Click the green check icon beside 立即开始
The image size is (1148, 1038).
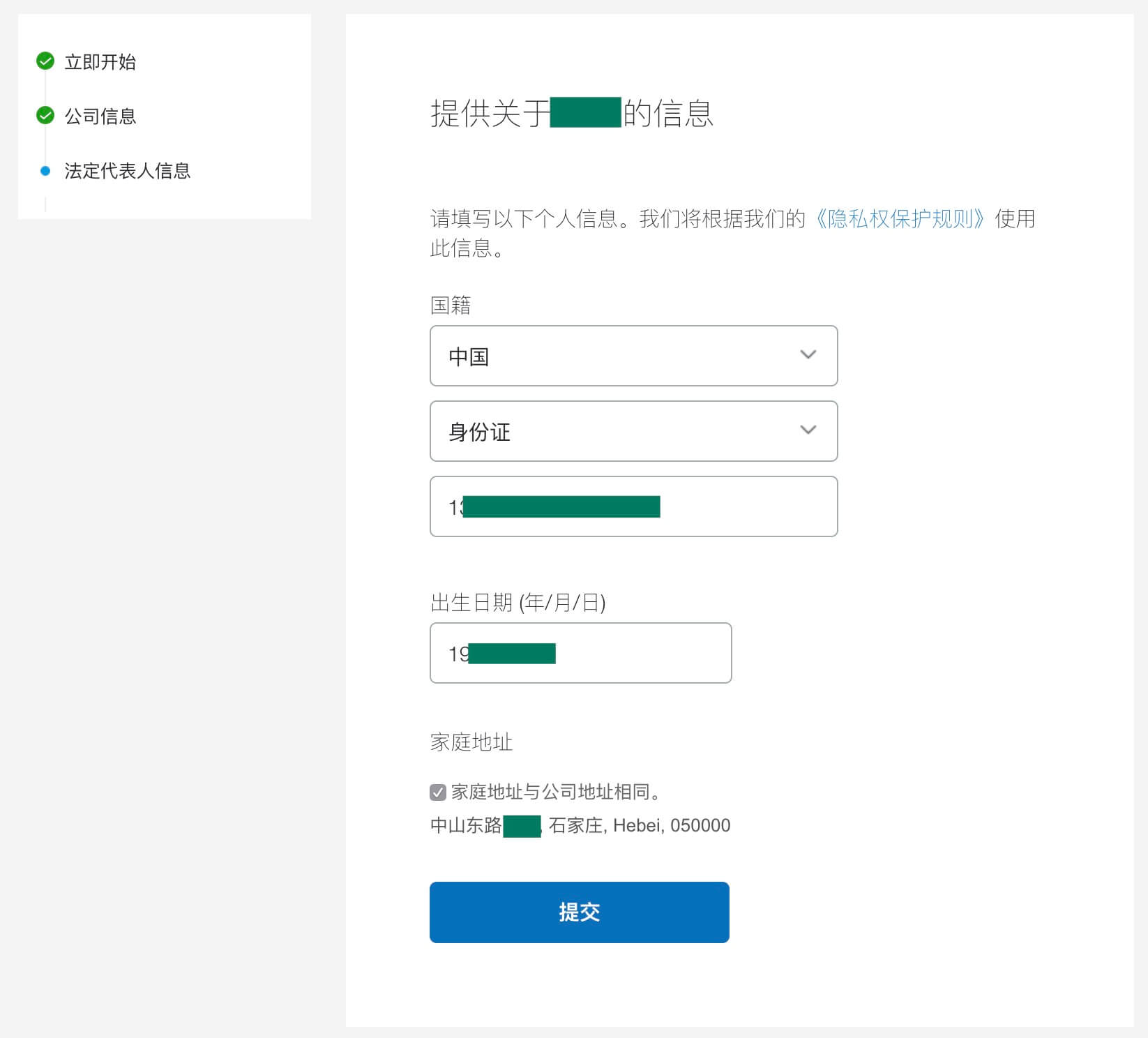[45, 62]
